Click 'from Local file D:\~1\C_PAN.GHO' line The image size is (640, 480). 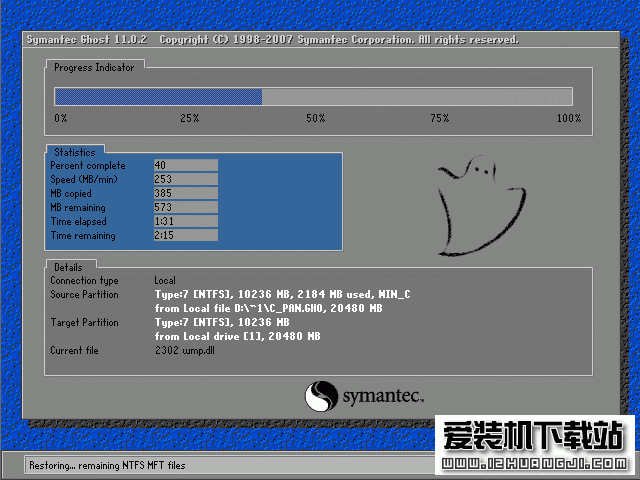click(269, 308)
